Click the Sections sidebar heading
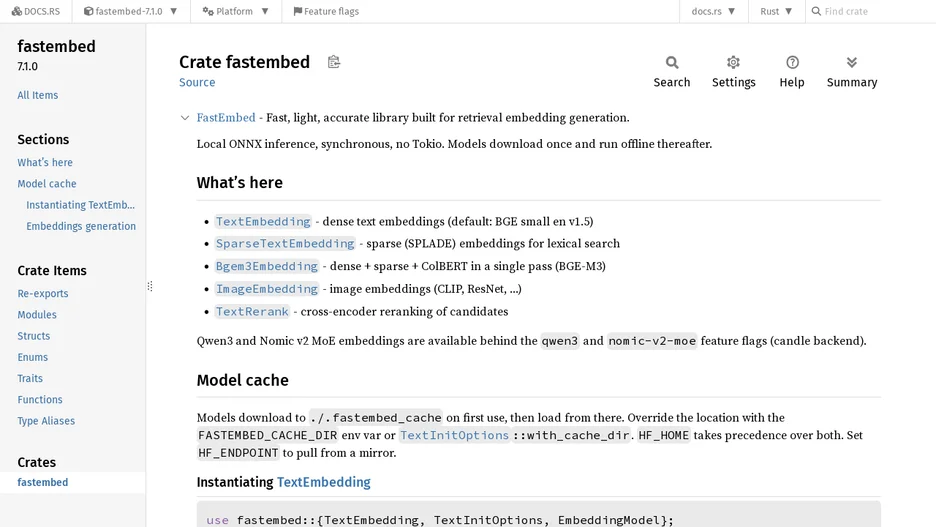Image resolution: width=936 pixels, height=527 pixels. [x=43, y=140]
